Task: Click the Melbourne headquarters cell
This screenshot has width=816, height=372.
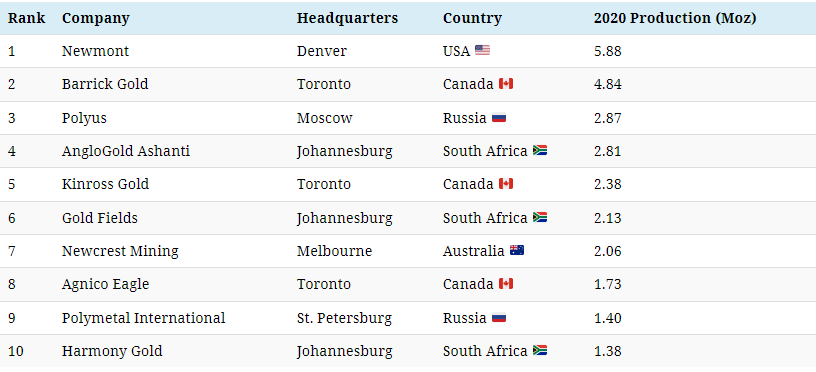Action: click(335, 251)
